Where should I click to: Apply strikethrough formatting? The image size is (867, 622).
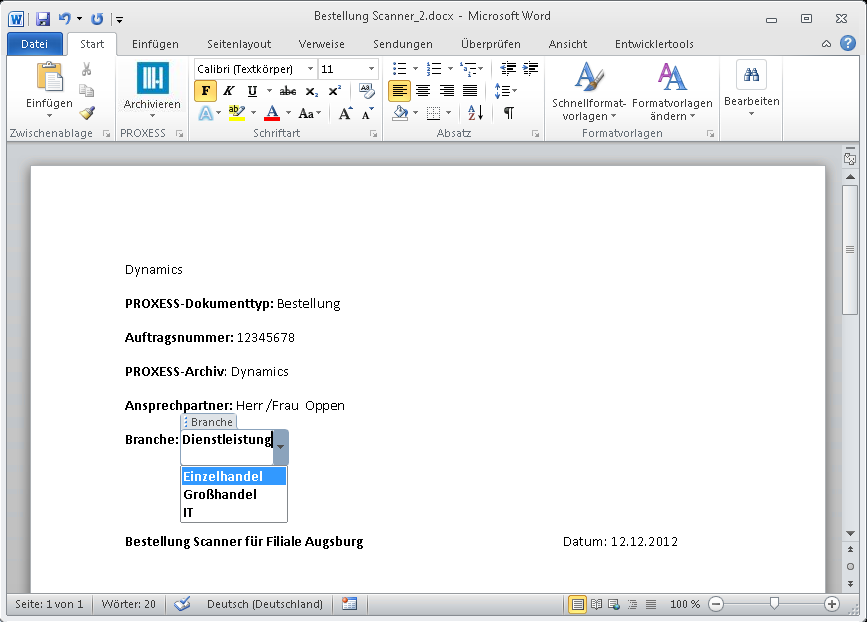pos(288,91)
